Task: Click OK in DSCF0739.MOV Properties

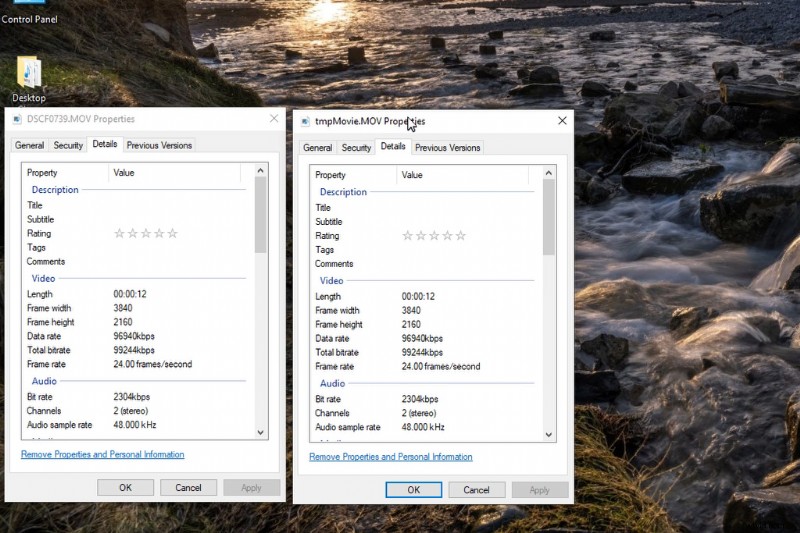Action: coord(126,488)
